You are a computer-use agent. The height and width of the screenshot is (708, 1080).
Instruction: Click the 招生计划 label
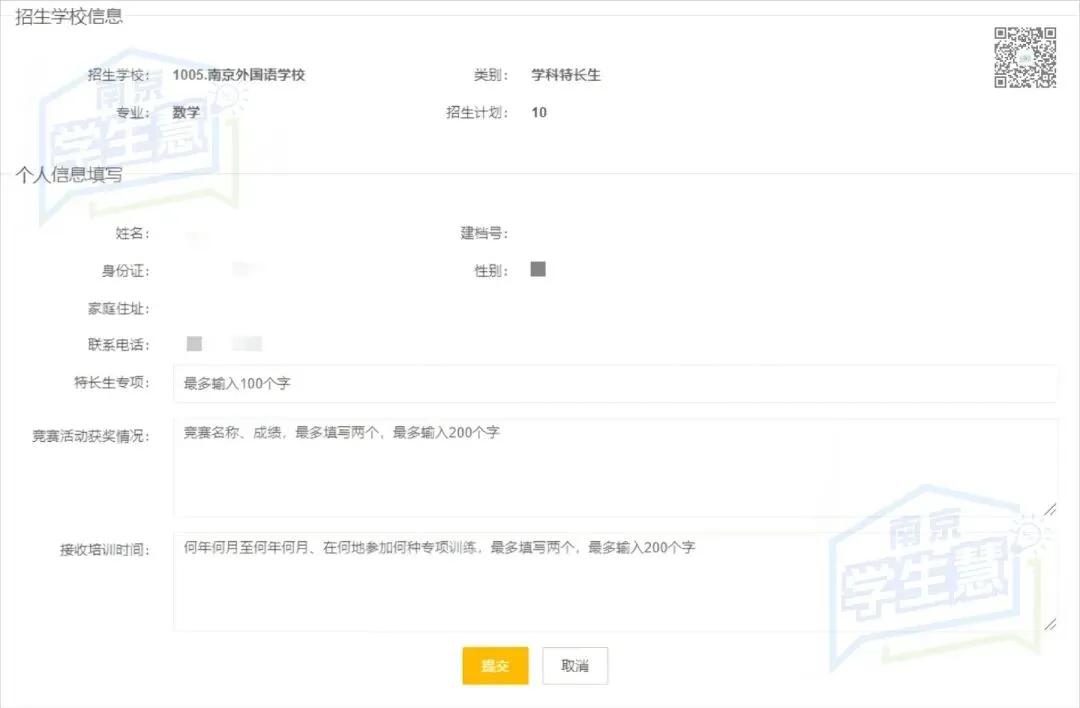pos(477,112)
